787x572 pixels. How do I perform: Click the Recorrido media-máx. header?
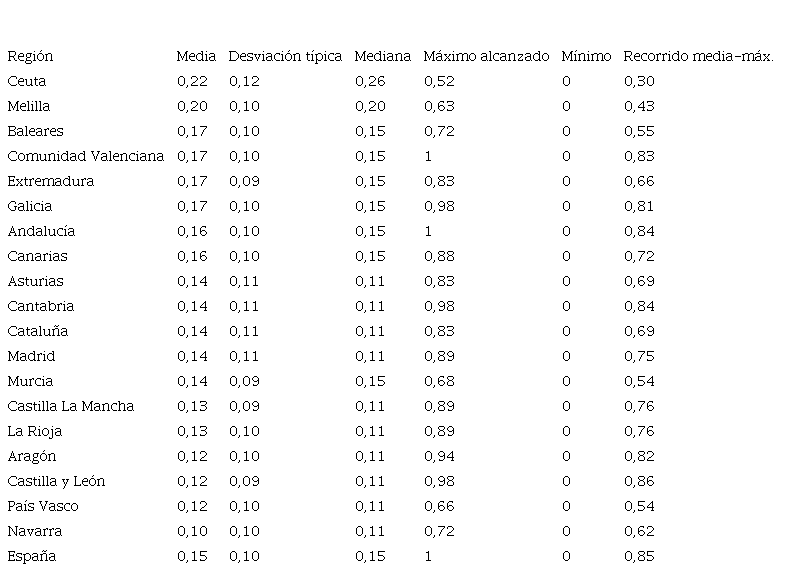pyautogui.click(x=698, y=57)
